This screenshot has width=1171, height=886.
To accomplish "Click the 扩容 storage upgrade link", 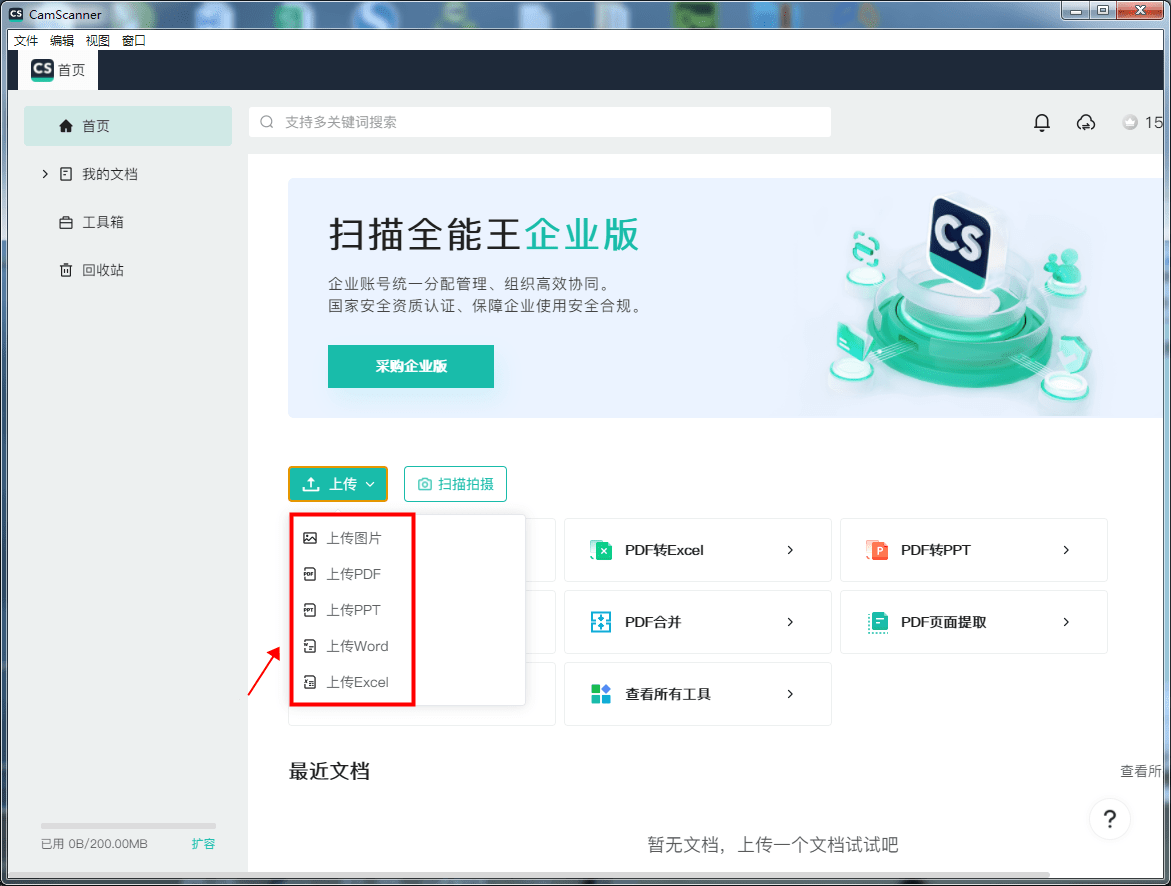I will coord(203,843).
